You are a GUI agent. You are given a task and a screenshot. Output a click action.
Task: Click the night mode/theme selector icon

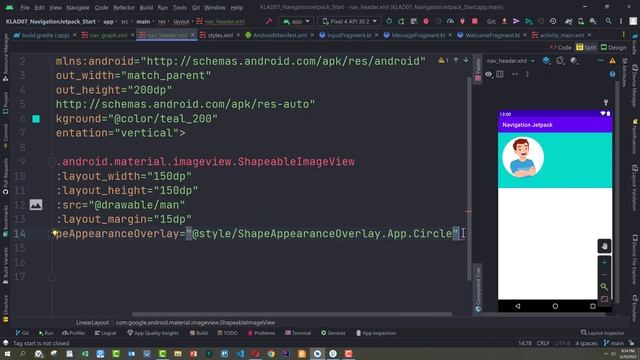[574, 61]
